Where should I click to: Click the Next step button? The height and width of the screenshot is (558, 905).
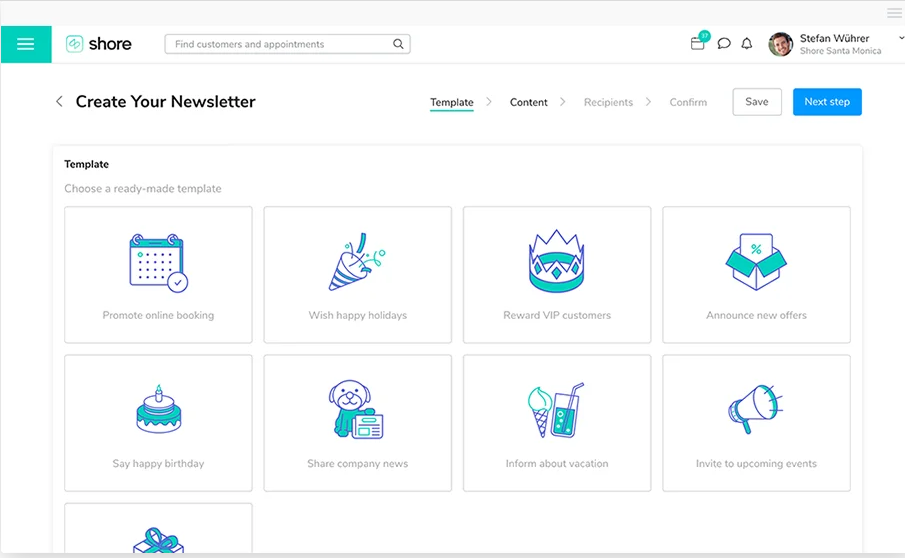827,102
